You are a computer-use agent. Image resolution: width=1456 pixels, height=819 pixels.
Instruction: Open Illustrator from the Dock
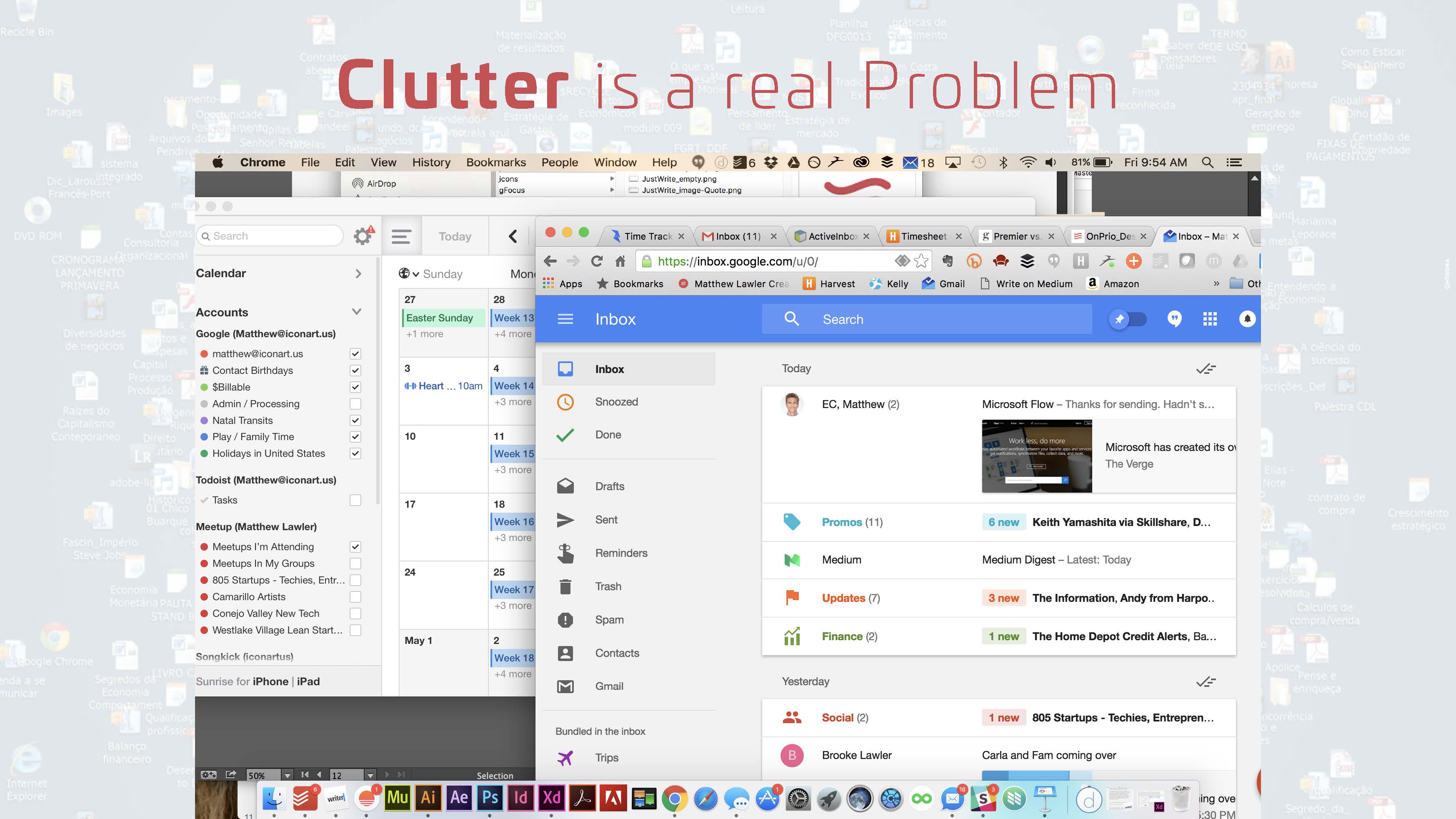point(428,797)
